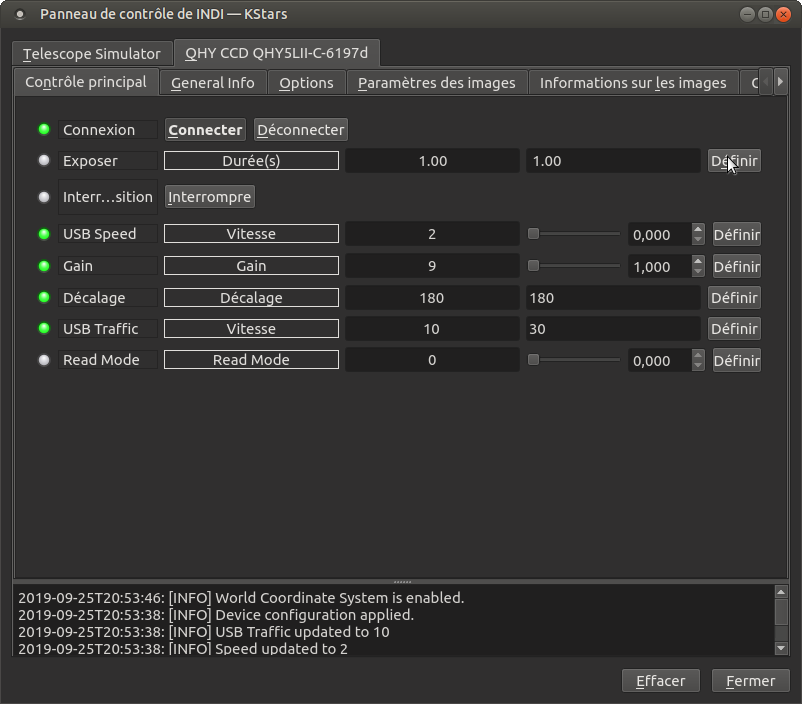Decrease the Read Mode spinbox value
The image size is (802, 704).
pyautogui.click(x=698, y=366)
